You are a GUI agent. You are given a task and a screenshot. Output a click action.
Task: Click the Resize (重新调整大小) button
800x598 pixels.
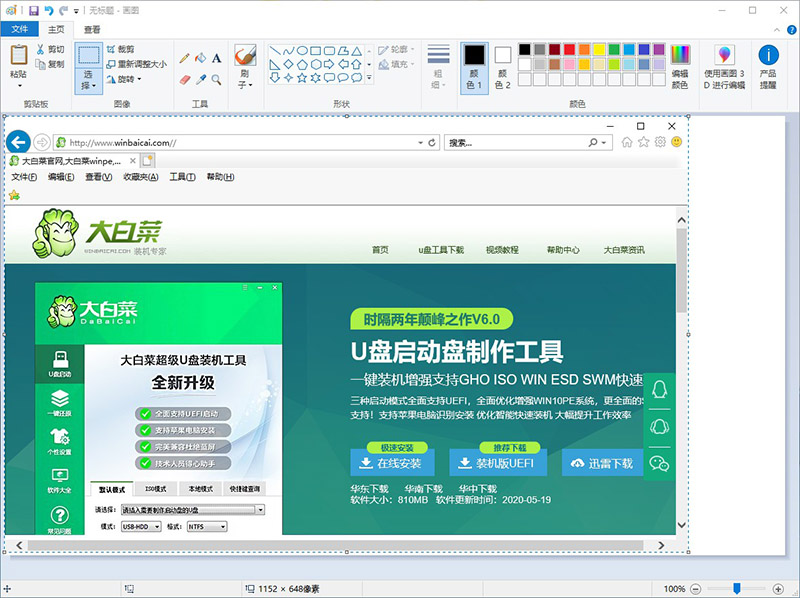coord(136,64)
